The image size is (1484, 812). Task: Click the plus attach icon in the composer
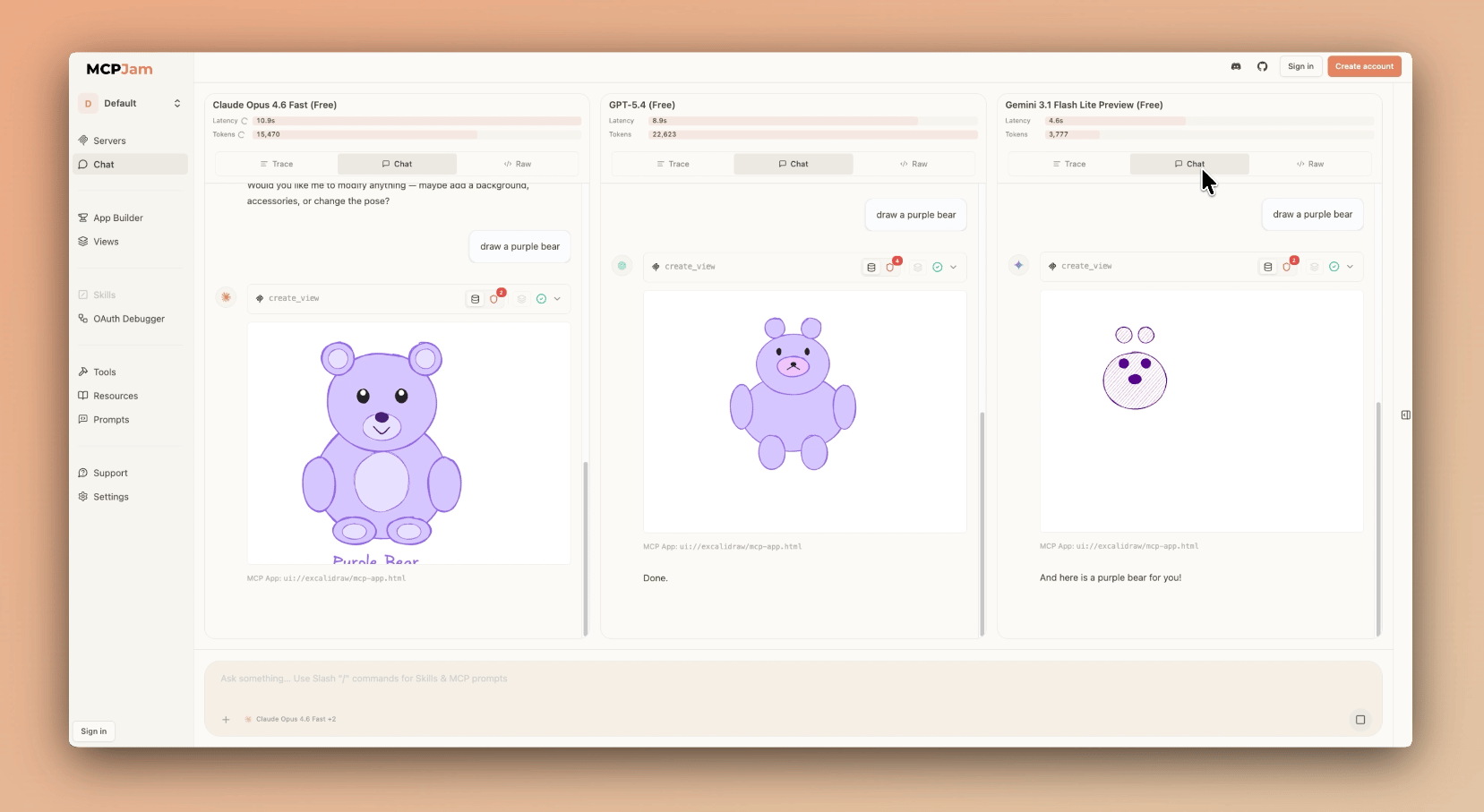click(x=226, y=720)
